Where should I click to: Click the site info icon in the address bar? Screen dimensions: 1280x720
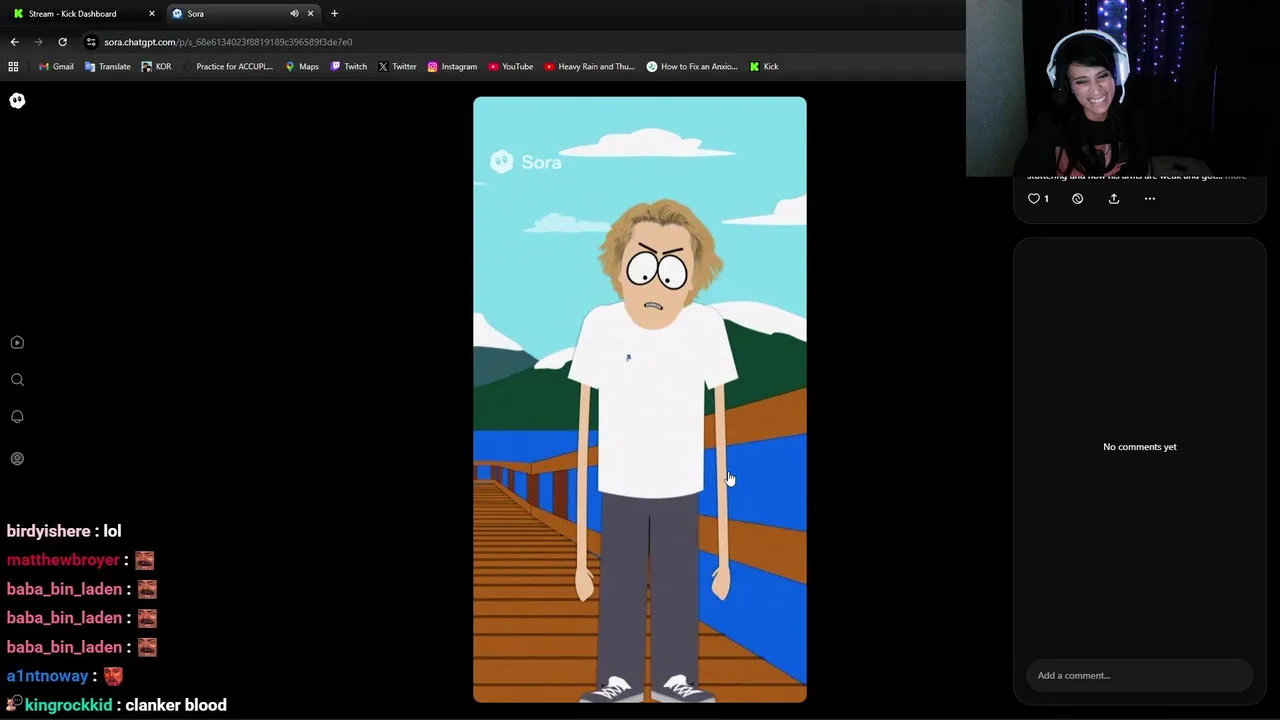91,42
